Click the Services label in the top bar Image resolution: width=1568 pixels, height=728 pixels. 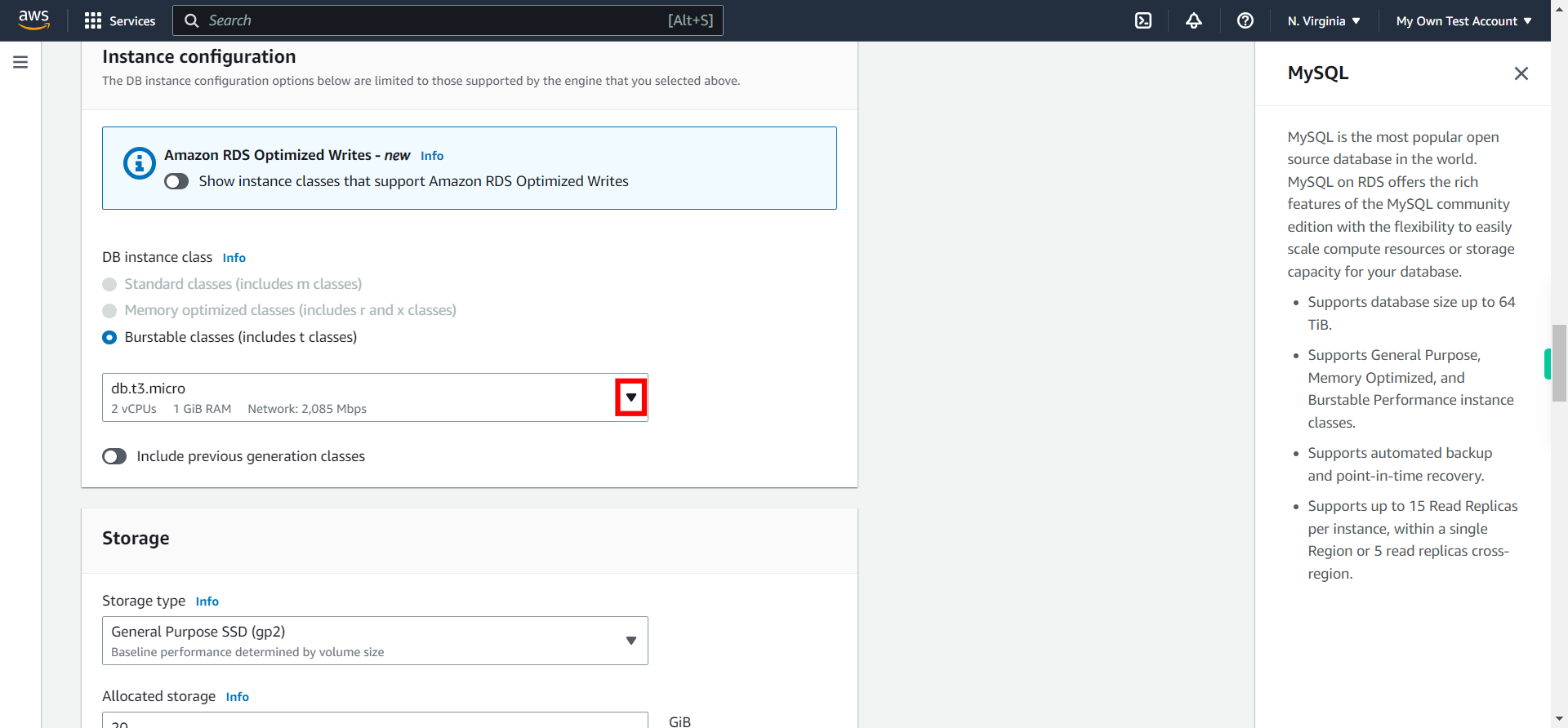132,21
